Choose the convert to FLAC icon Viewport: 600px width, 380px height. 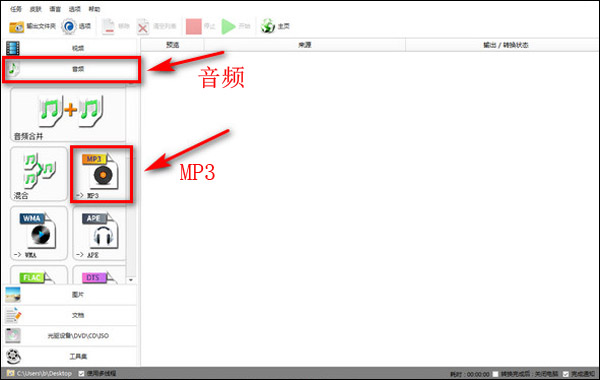(x=39, y=275)
